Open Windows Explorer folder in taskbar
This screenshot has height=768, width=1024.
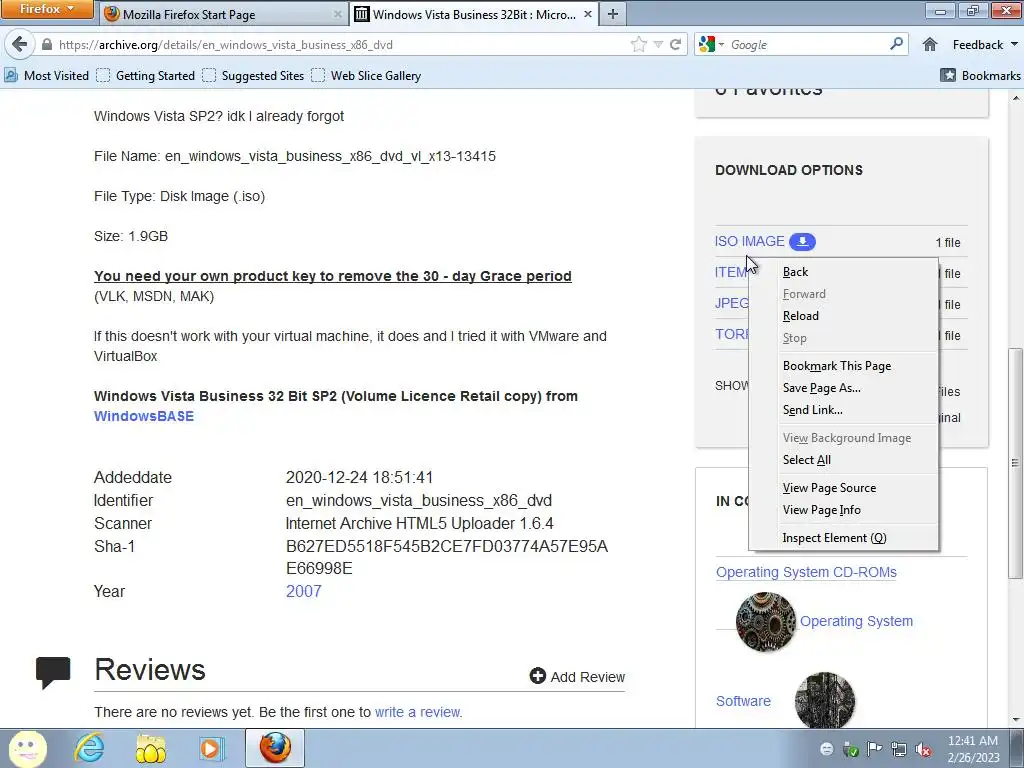pyautogui.click(x=150, y=748)
